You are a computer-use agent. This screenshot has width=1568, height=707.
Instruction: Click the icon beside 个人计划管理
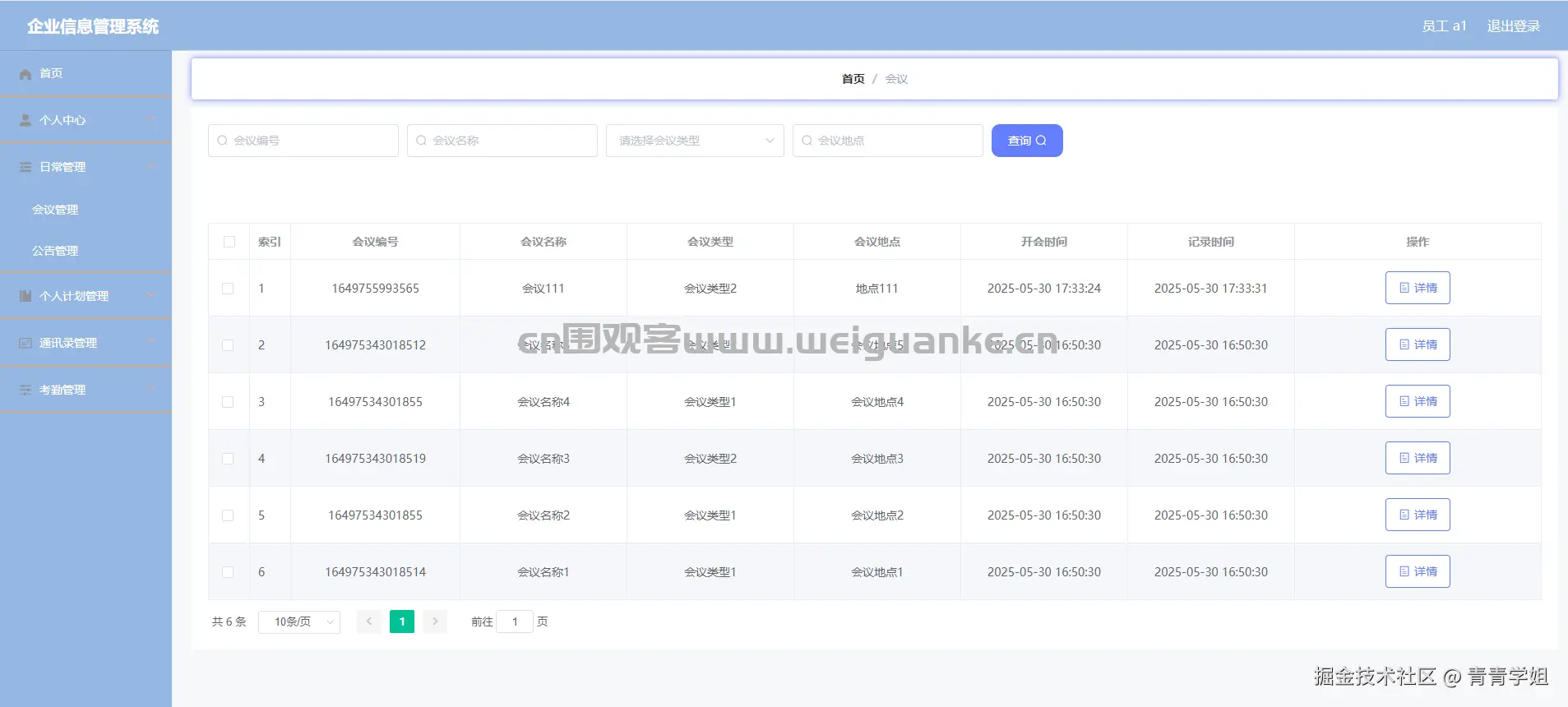(x=25, y=296)
